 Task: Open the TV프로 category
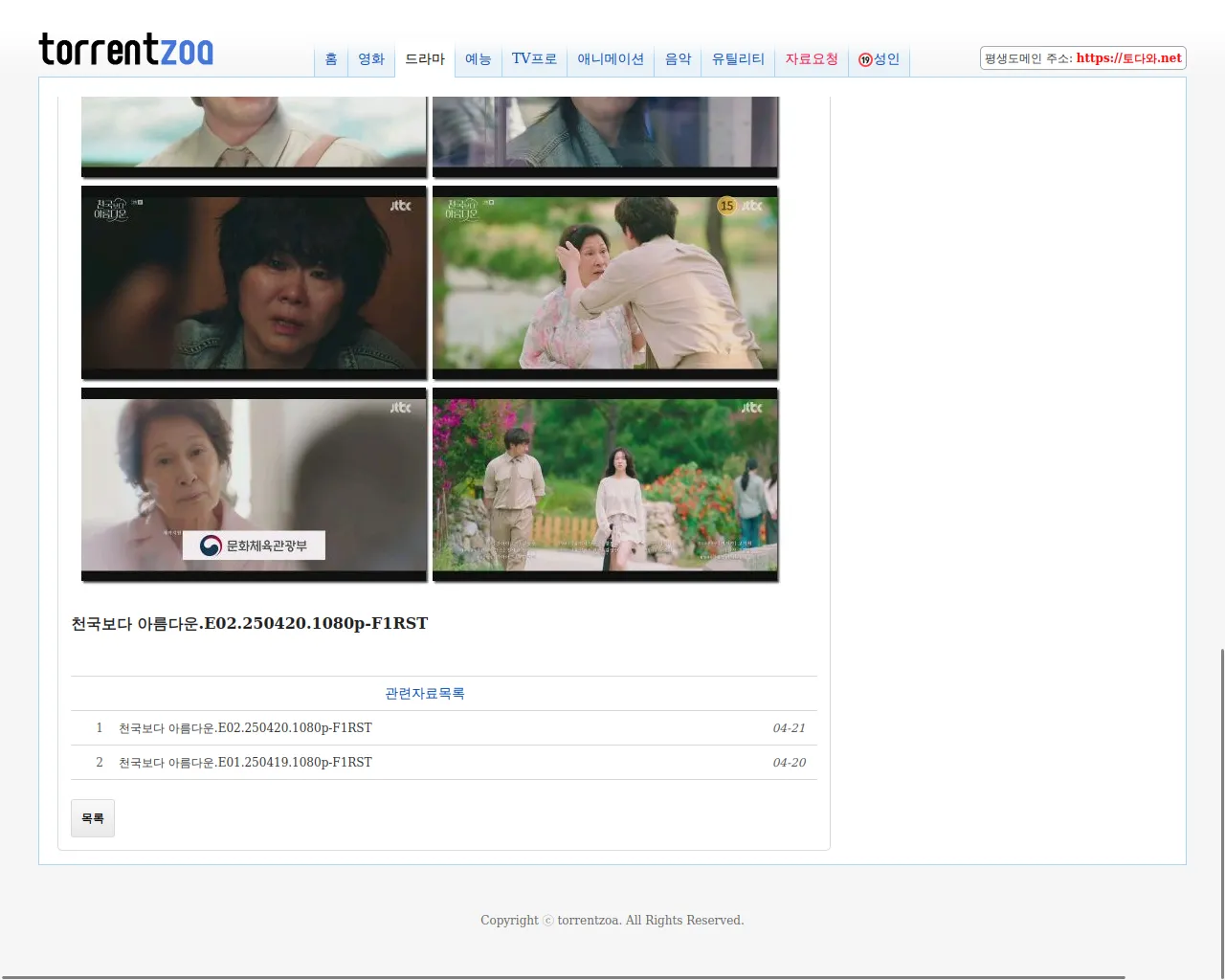[534, 59]
